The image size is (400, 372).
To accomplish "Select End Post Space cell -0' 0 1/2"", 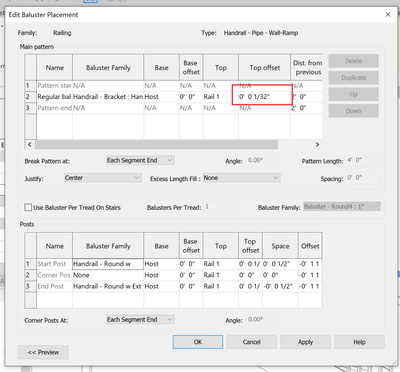I will coord(280,286).
